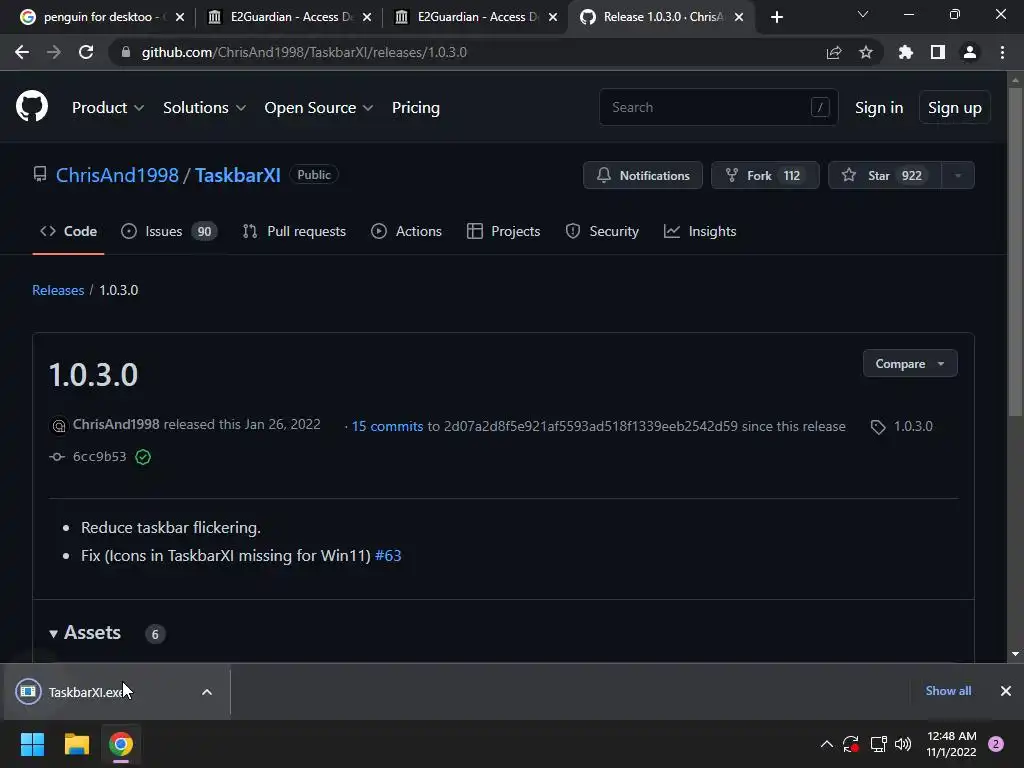Click Show all downloads
The height and width of the screenshot is (768, 1024).
[x=948, y=691]
